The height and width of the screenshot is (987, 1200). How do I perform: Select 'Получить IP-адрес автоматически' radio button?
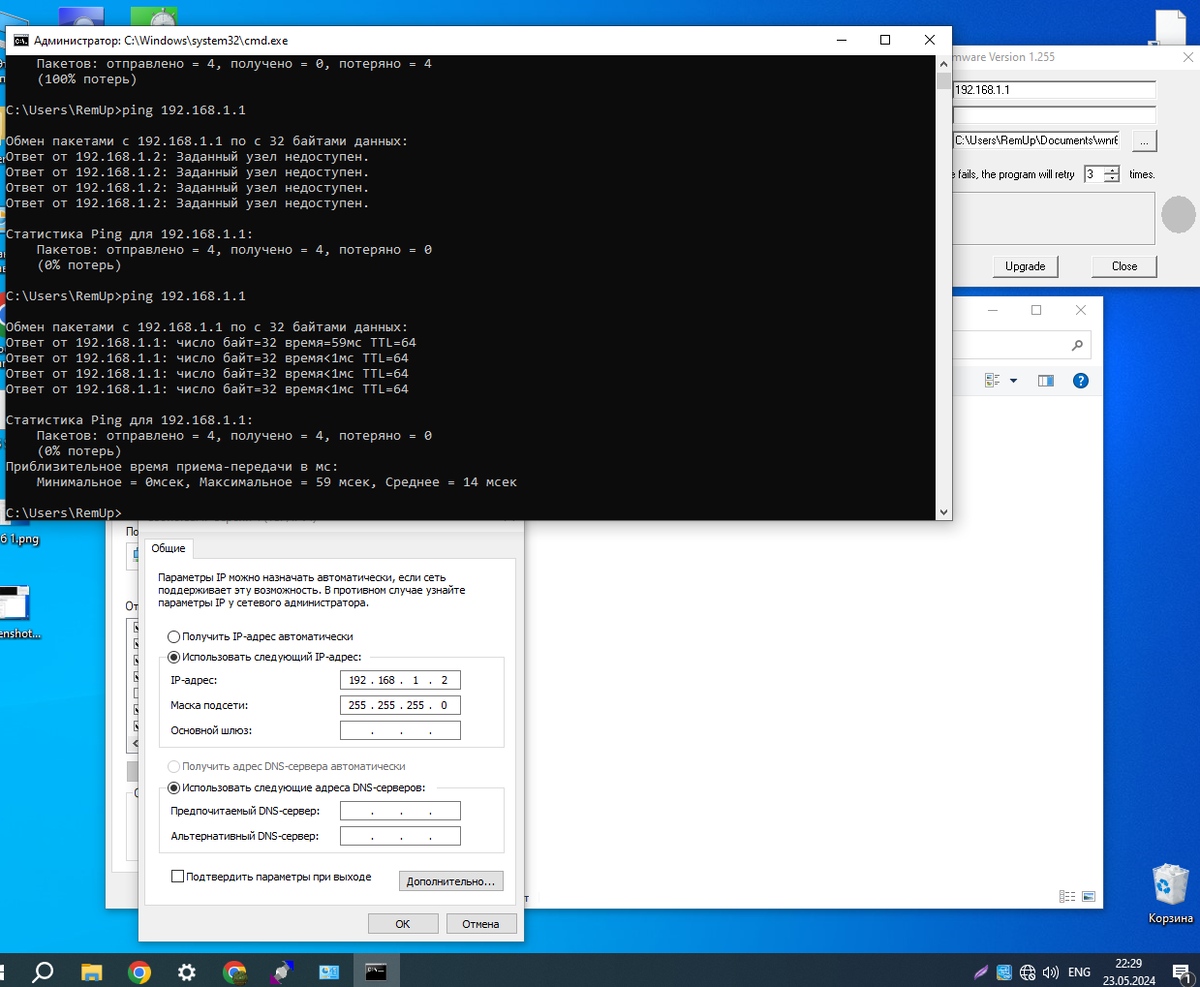[174, 636]
